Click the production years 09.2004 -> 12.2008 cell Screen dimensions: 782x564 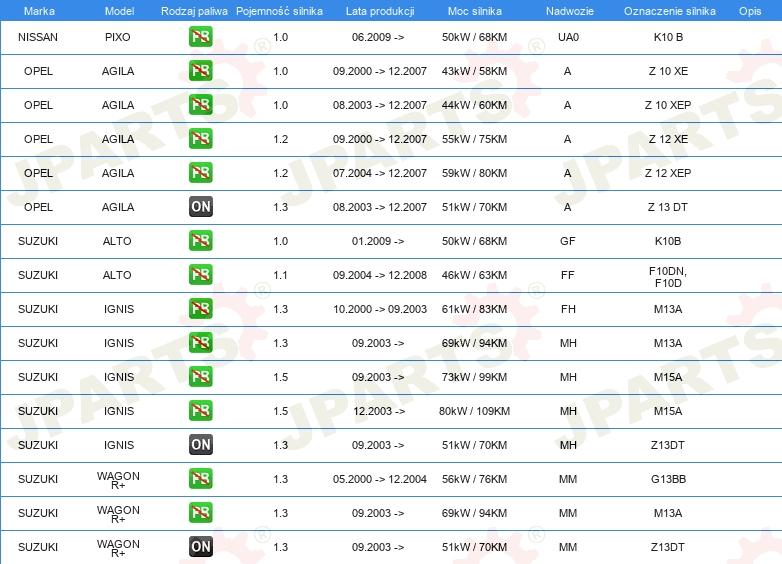pos(380,275)
